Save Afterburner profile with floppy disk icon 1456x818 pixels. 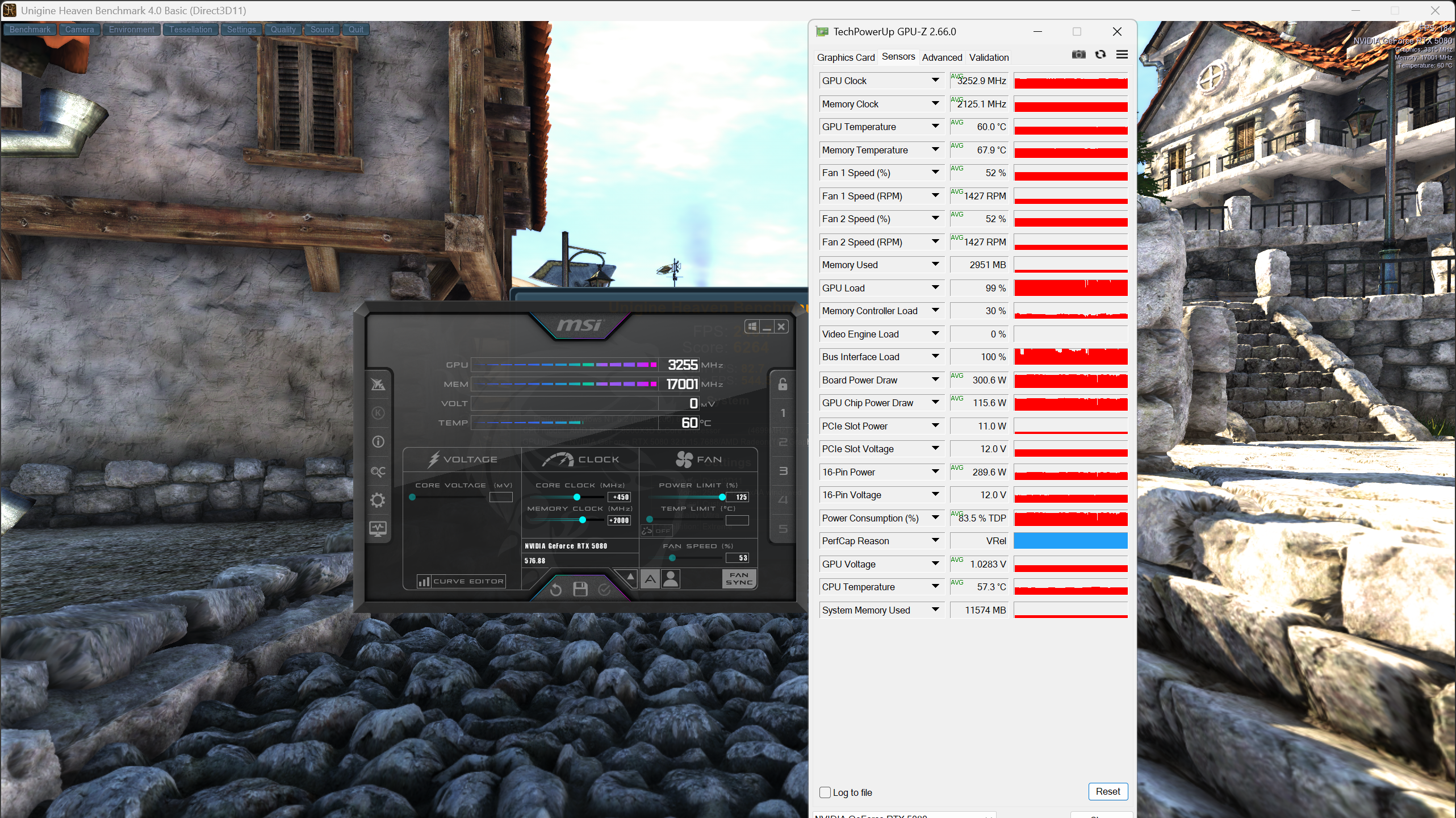tap(580, 589)
